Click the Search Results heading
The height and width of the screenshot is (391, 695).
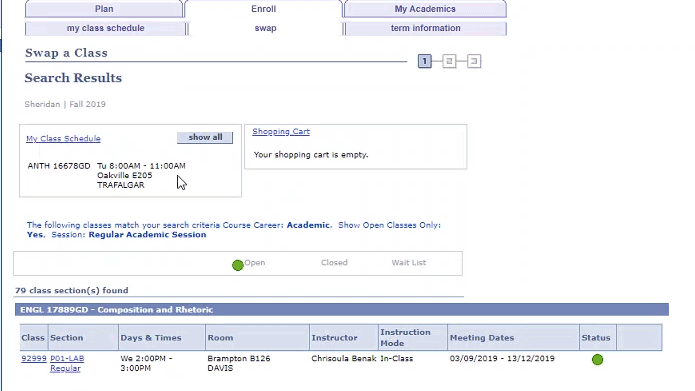(73, 78)
